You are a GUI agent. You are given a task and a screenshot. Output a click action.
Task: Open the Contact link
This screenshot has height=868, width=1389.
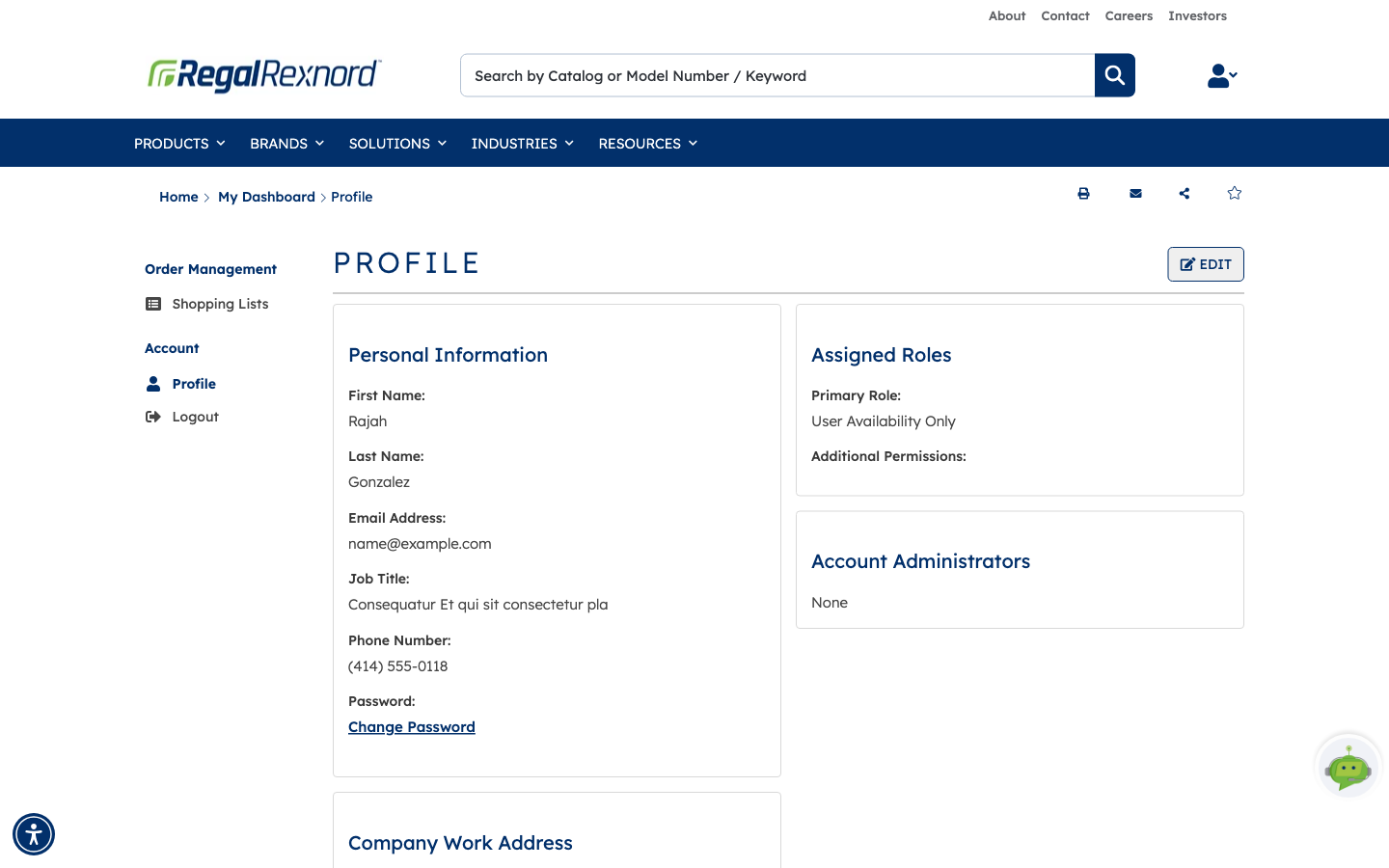pyautogui.click(x=1065, y=15)
